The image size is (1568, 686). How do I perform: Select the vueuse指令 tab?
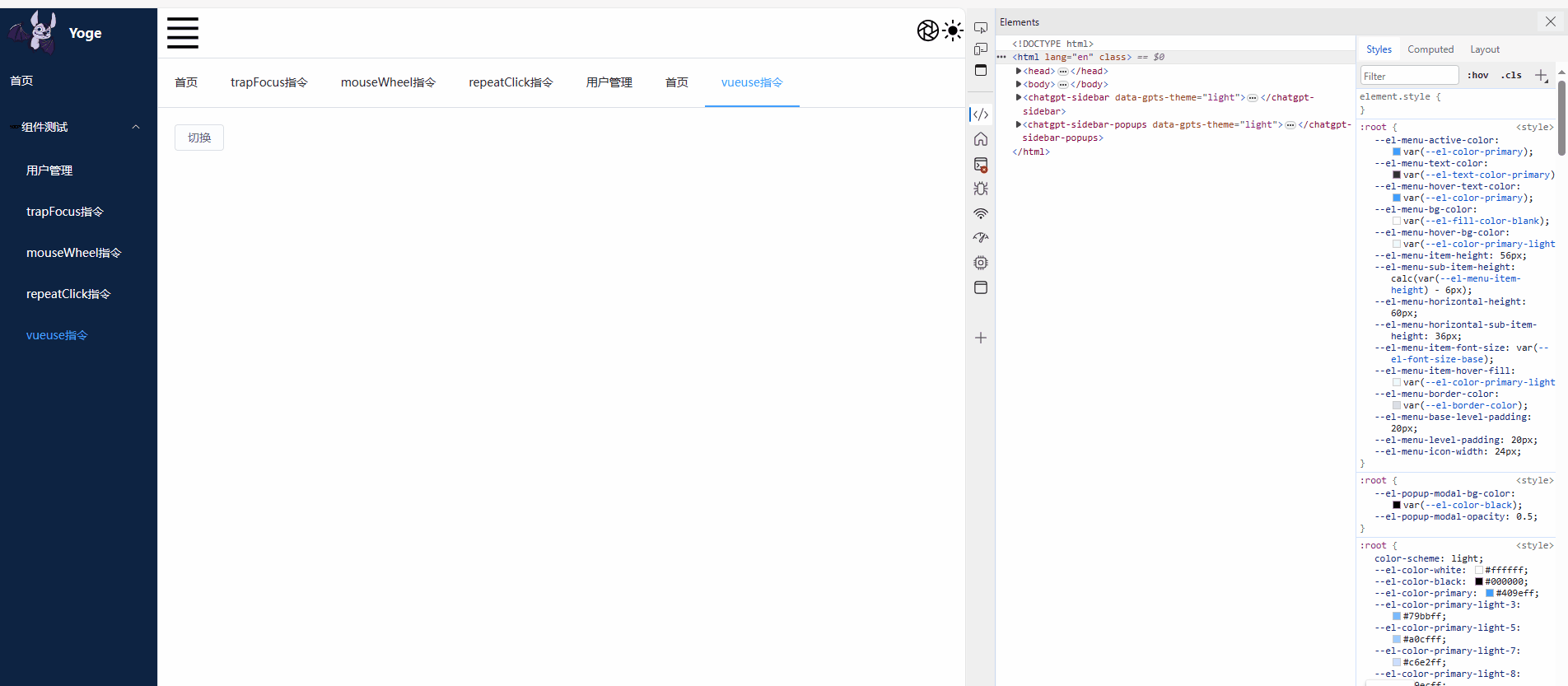click(x=752, y=82)
